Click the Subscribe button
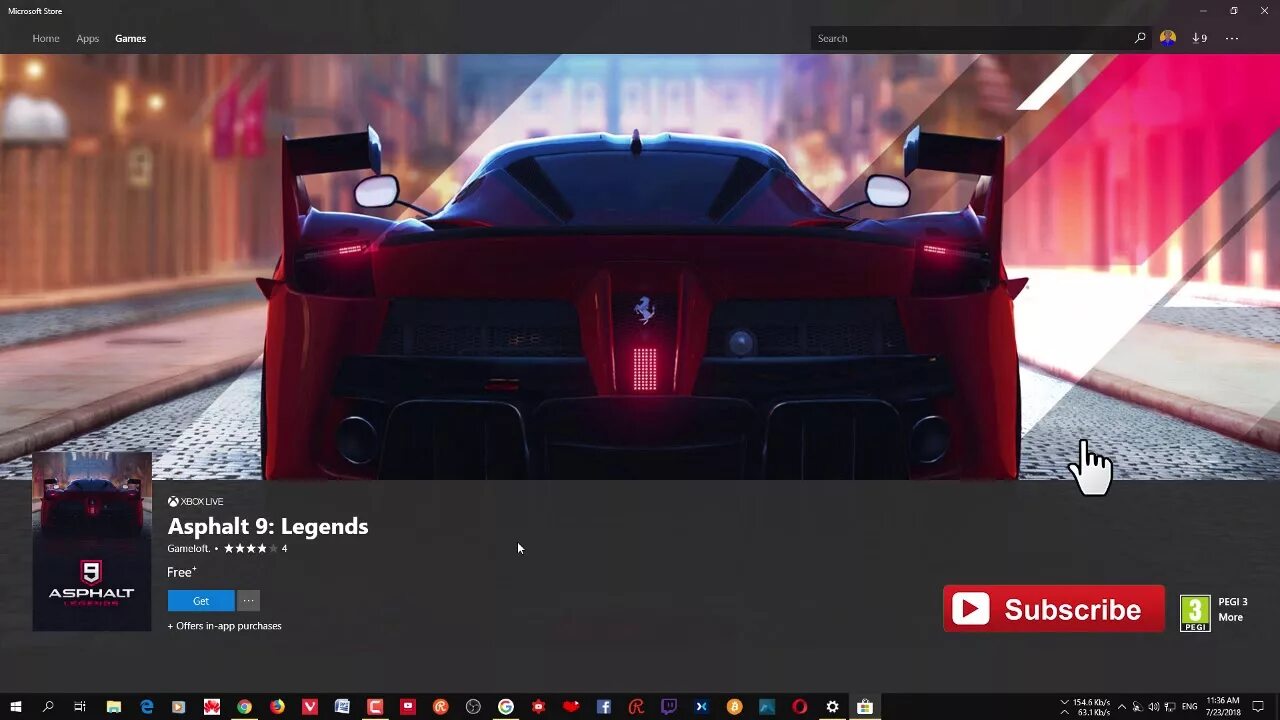Viewport: 1280px width, 720px height. (1053, 608)
